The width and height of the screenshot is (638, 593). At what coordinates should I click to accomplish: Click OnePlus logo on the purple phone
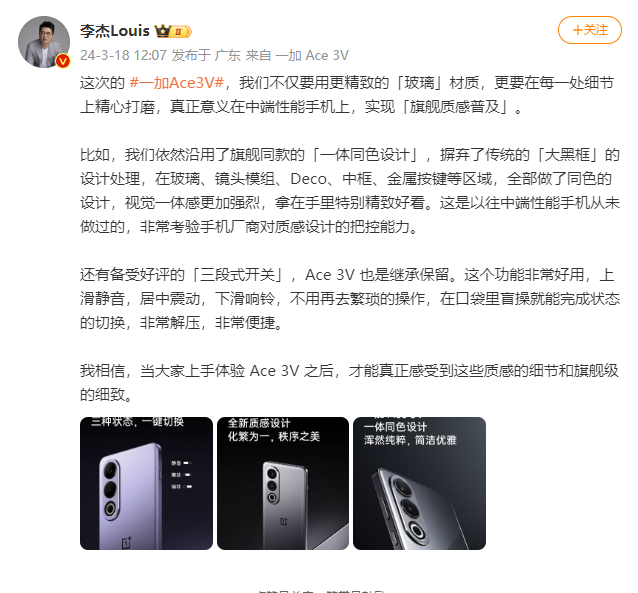(127, 542)
